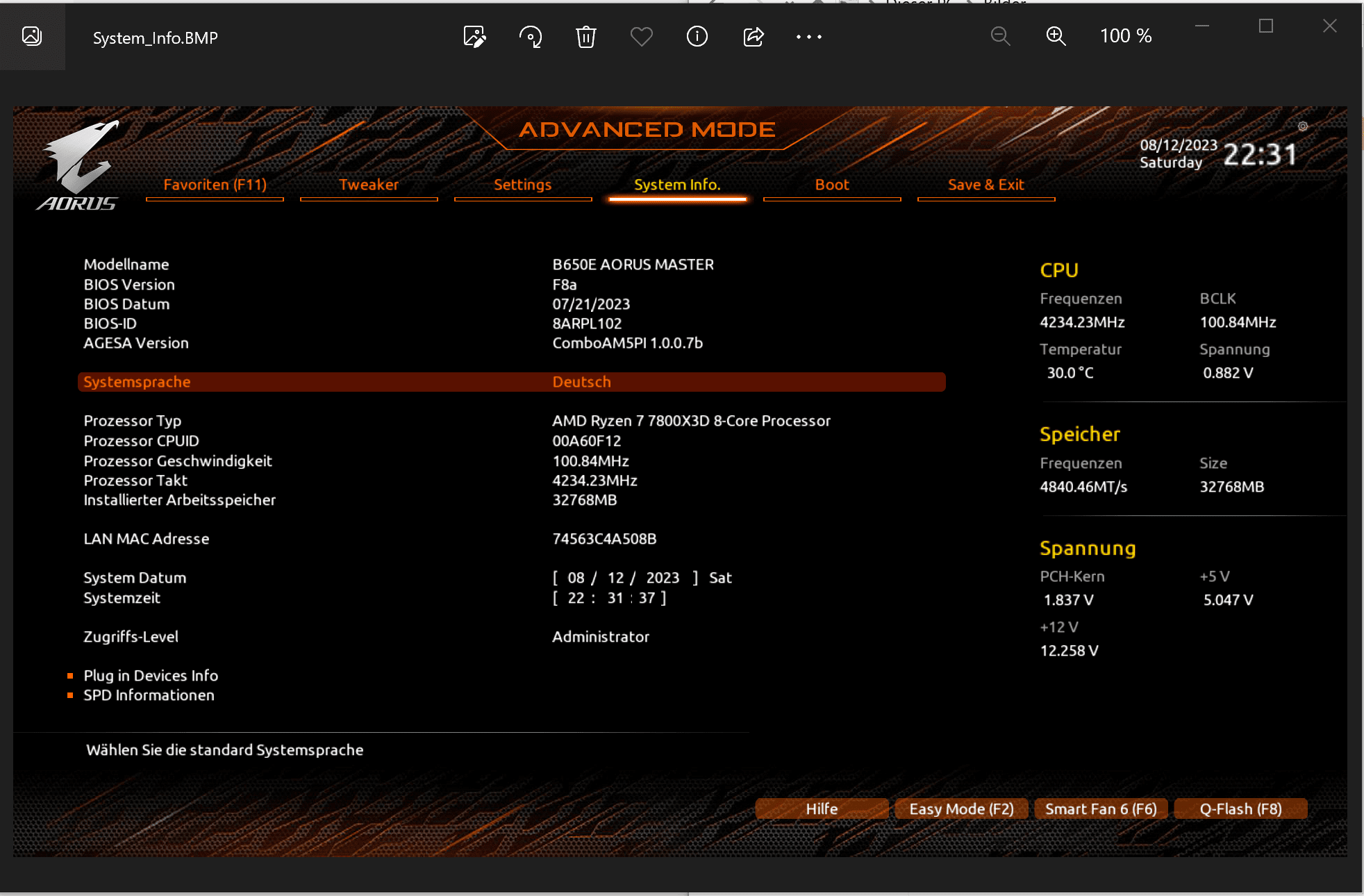The height and width of the screenshot is (896, 1364).
Task: Mark image as favorite with heart icon
Action: coord(641,36)
